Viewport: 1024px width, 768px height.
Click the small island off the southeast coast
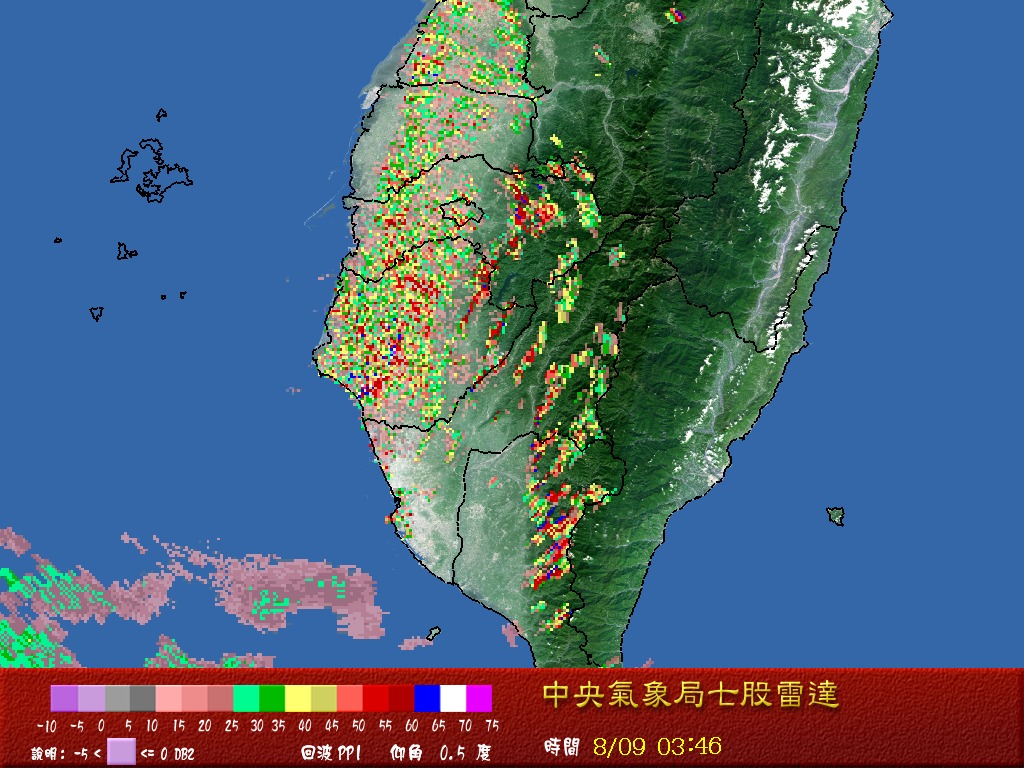click(x=835, y=516)
